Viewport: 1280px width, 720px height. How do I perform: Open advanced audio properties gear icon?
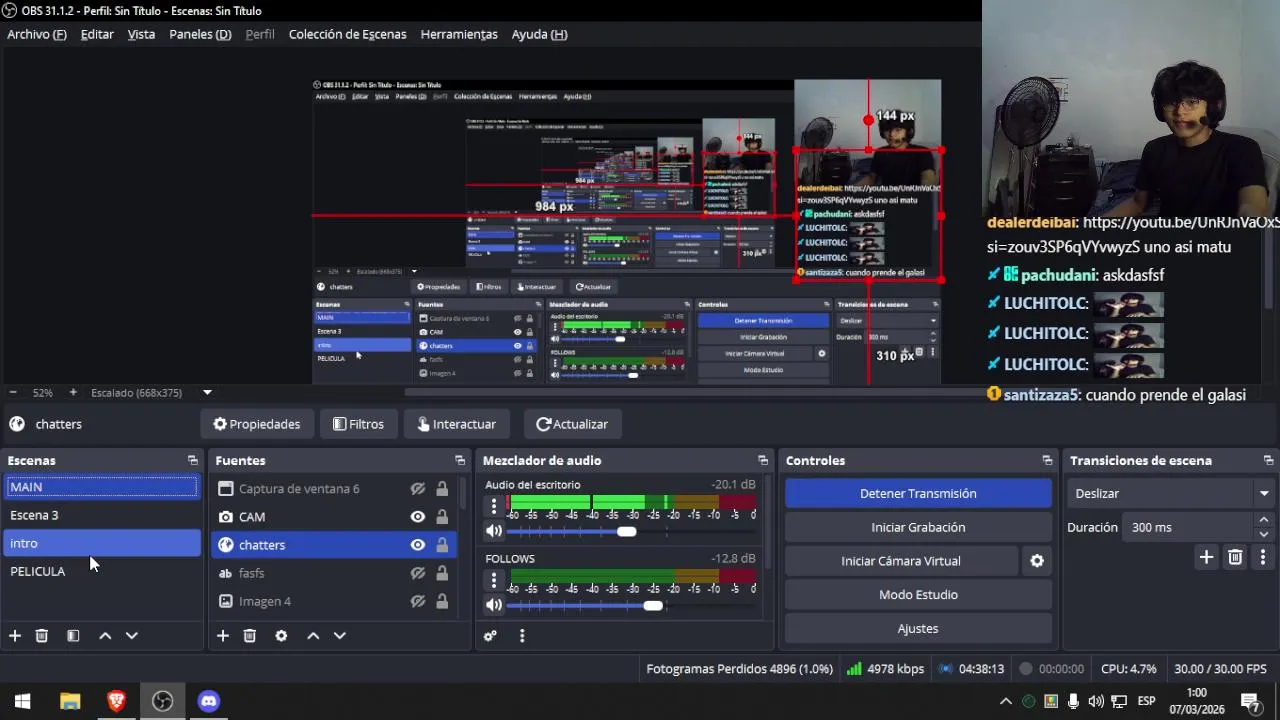[x=490, y=636]
